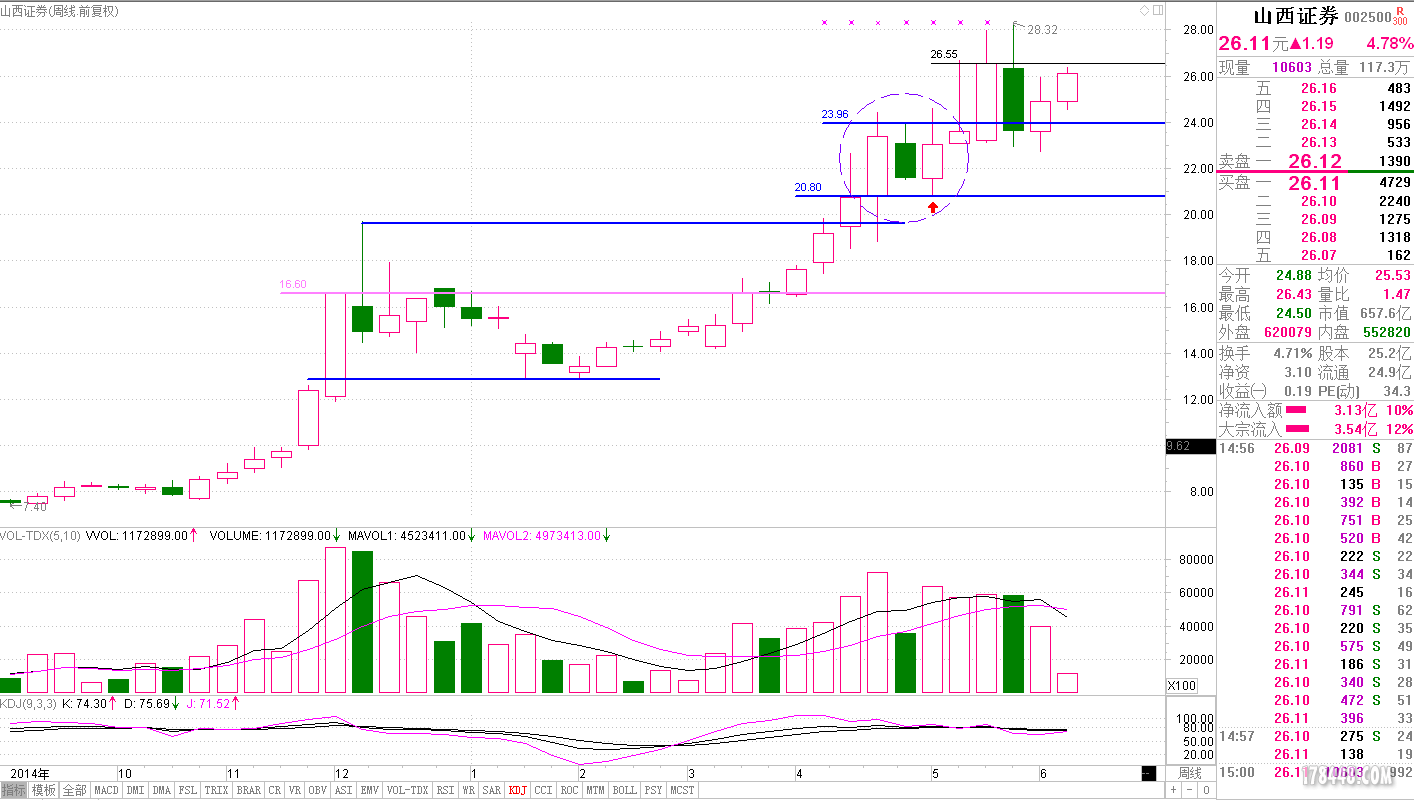
Task: Click the 23.96 price level label
Action: tap(835, 114)
